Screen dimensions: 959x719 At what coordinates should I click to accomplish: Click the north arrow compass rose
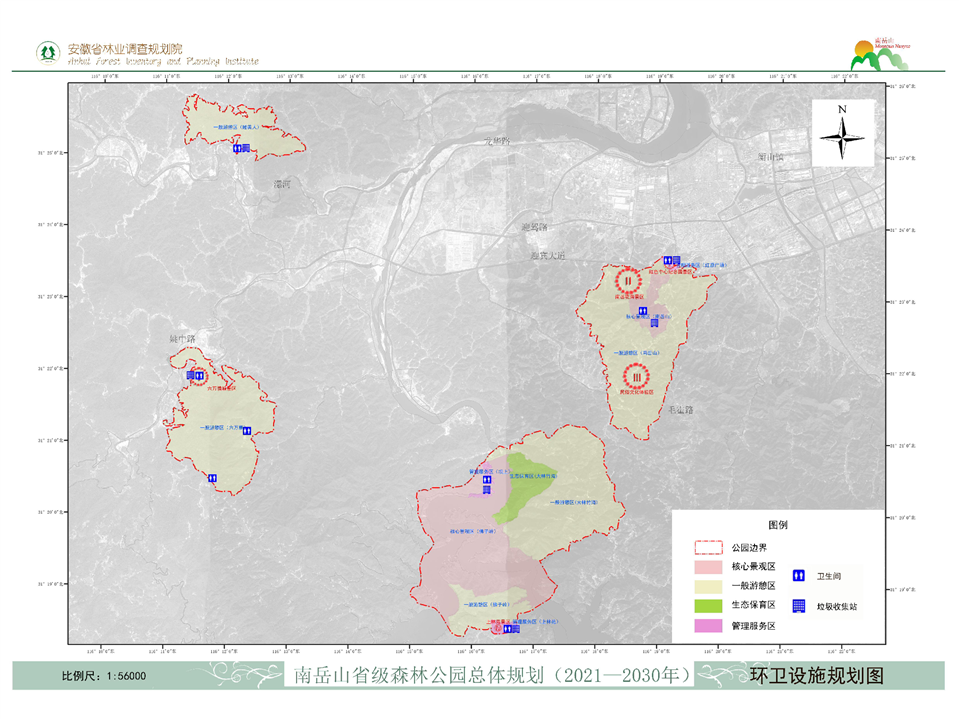(843, 132)
